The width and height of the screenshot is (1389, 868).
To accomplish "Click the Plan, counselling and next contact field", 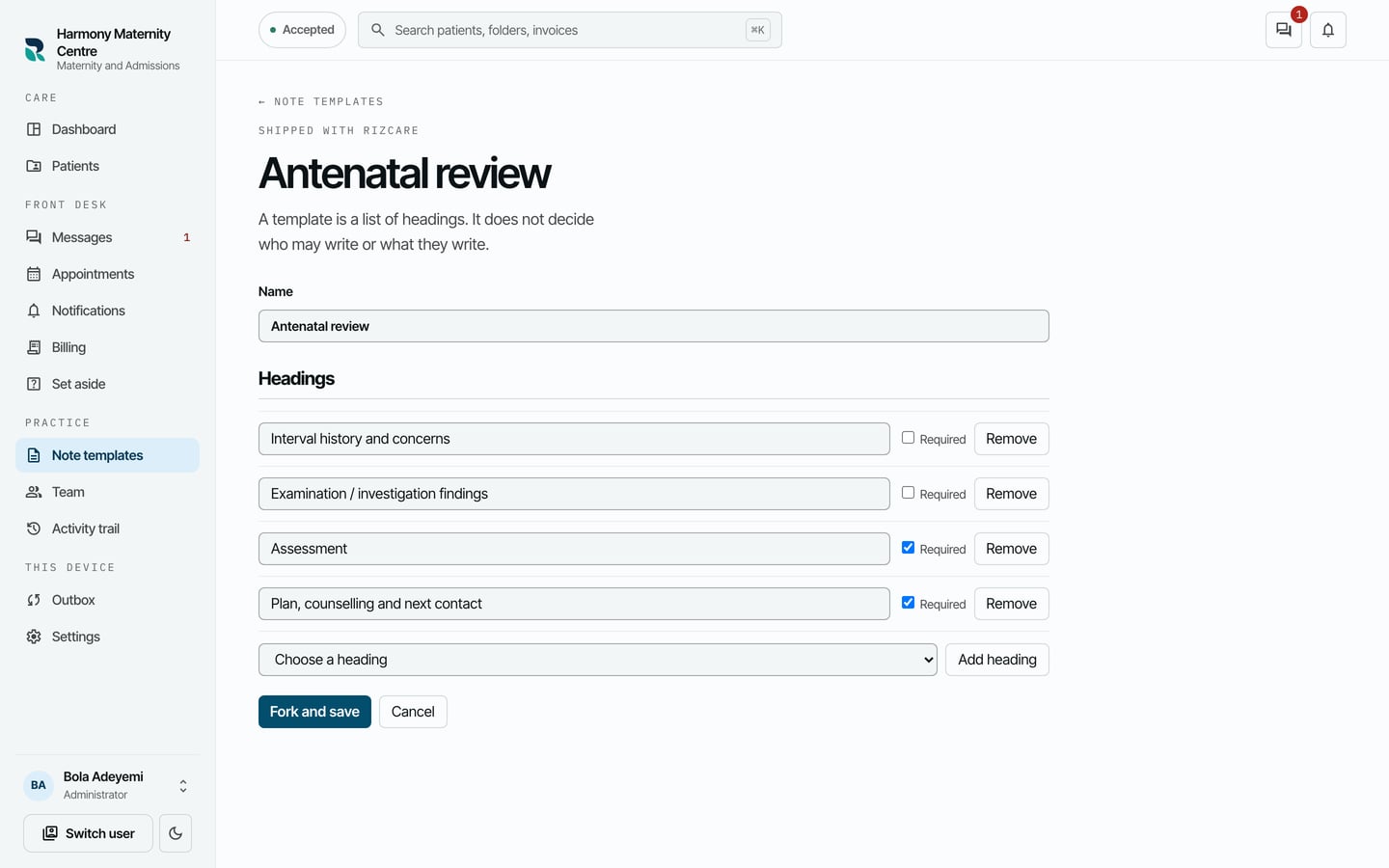I will [x=574, y=604].
